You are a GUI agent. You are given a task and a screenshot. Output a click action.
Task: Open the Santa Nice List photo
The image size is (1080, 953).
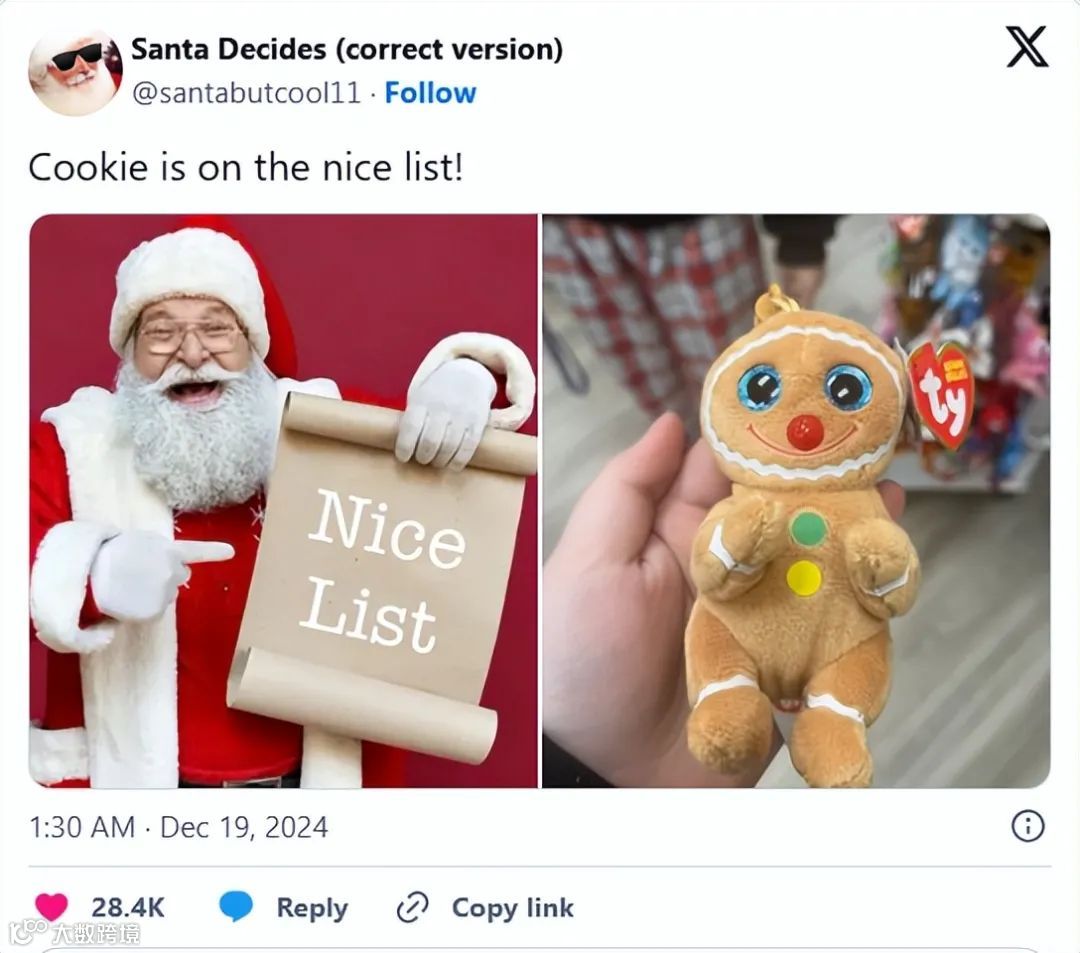283,501
